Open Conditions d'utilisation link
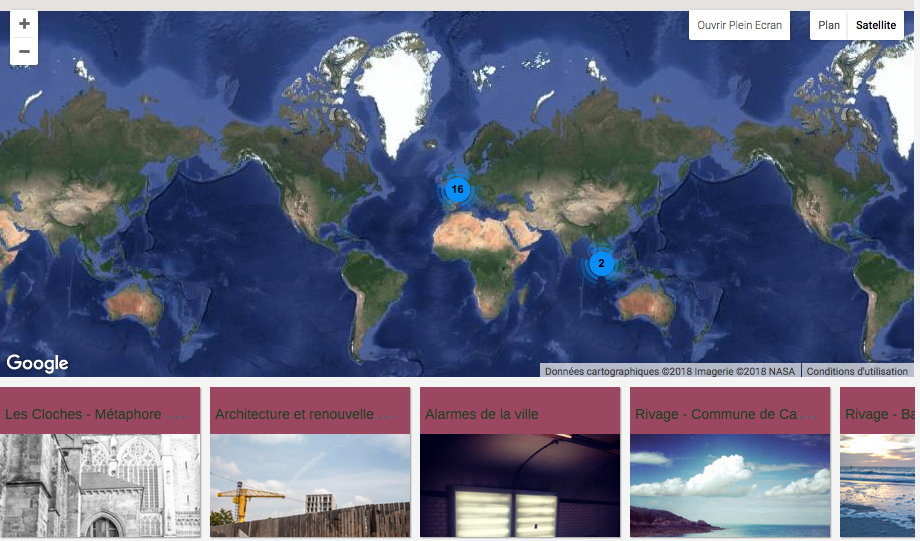The image size is (920, 541). [x=857, y=371]
